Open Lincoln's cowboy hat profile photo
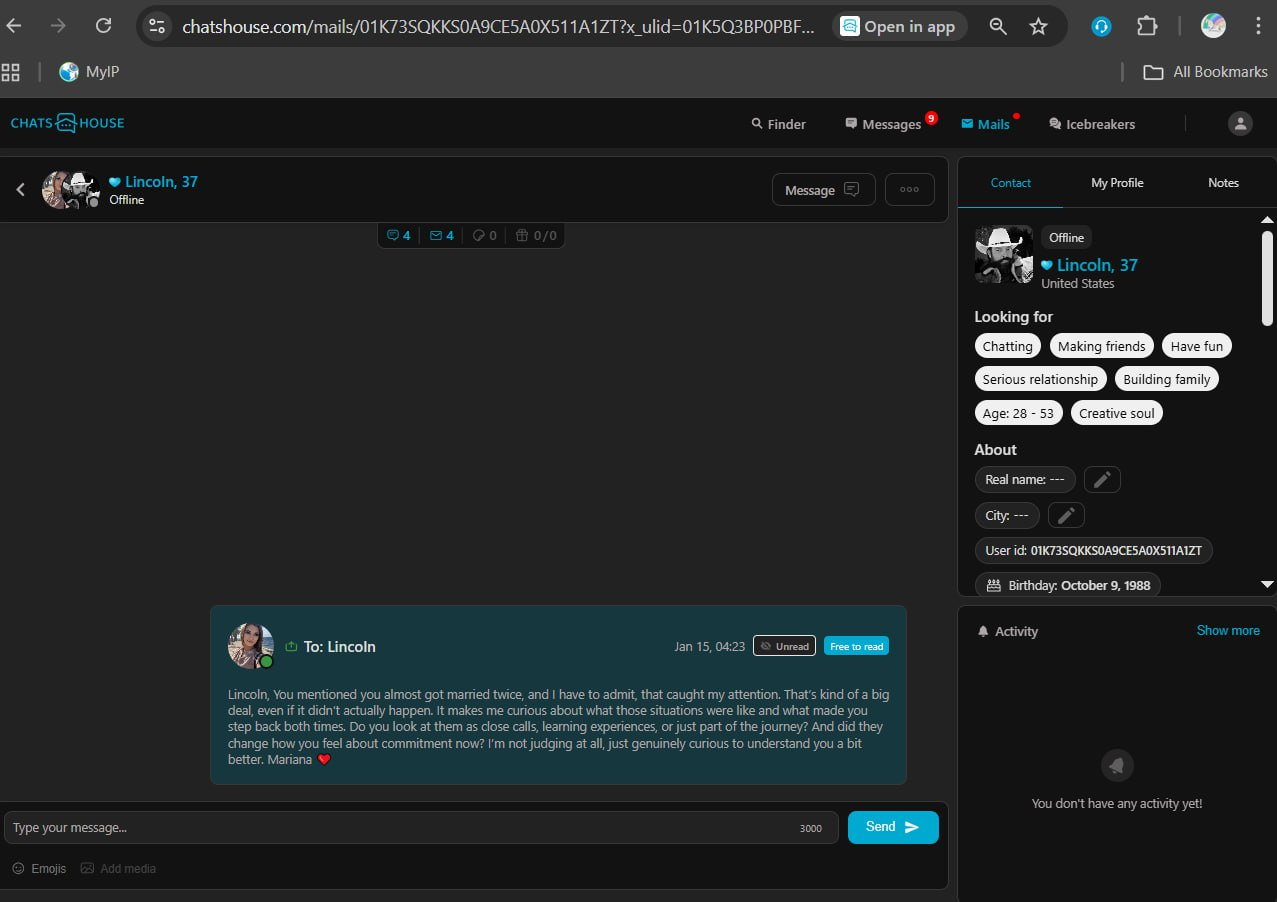This screenshot has width=1277, height=902. coord(1004,255)
